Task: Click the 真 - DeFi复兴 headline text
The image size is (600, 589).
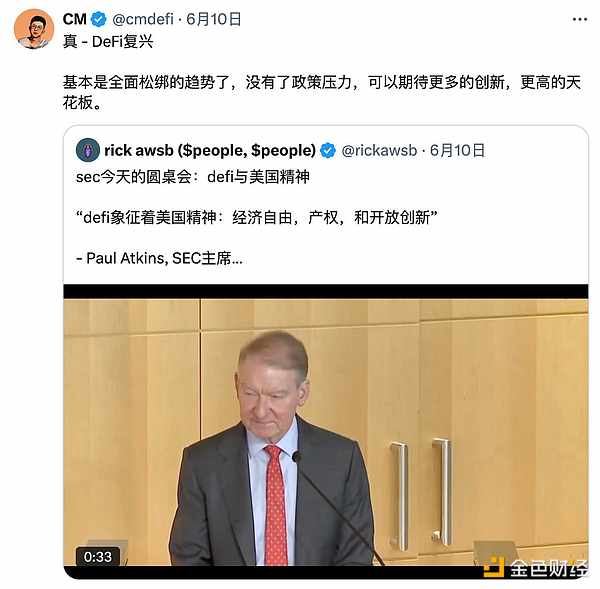Action: coord(108,42)
